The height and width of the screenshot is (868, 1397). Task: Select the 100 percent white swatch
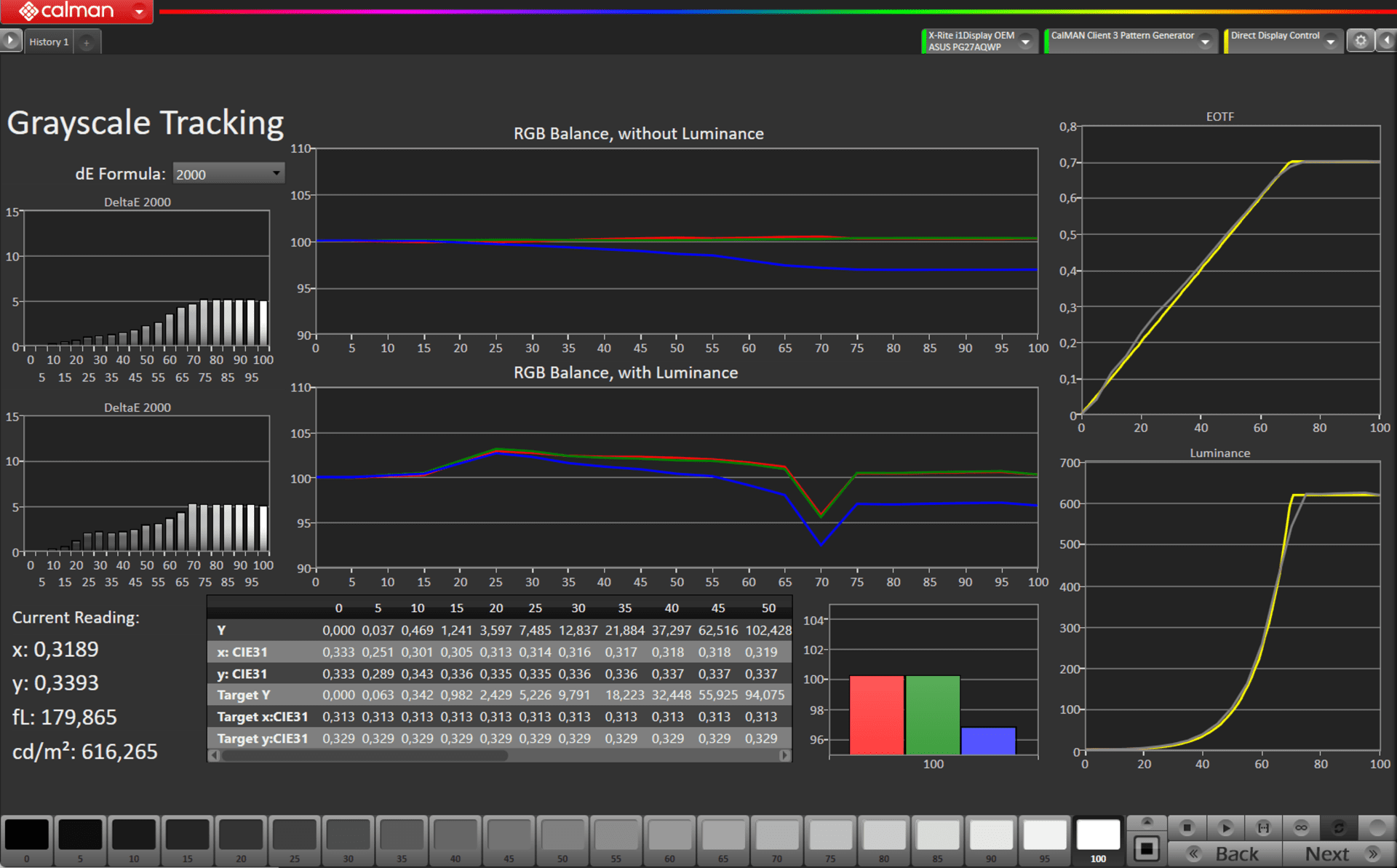pyautogui.click(x=1097, y=835)
